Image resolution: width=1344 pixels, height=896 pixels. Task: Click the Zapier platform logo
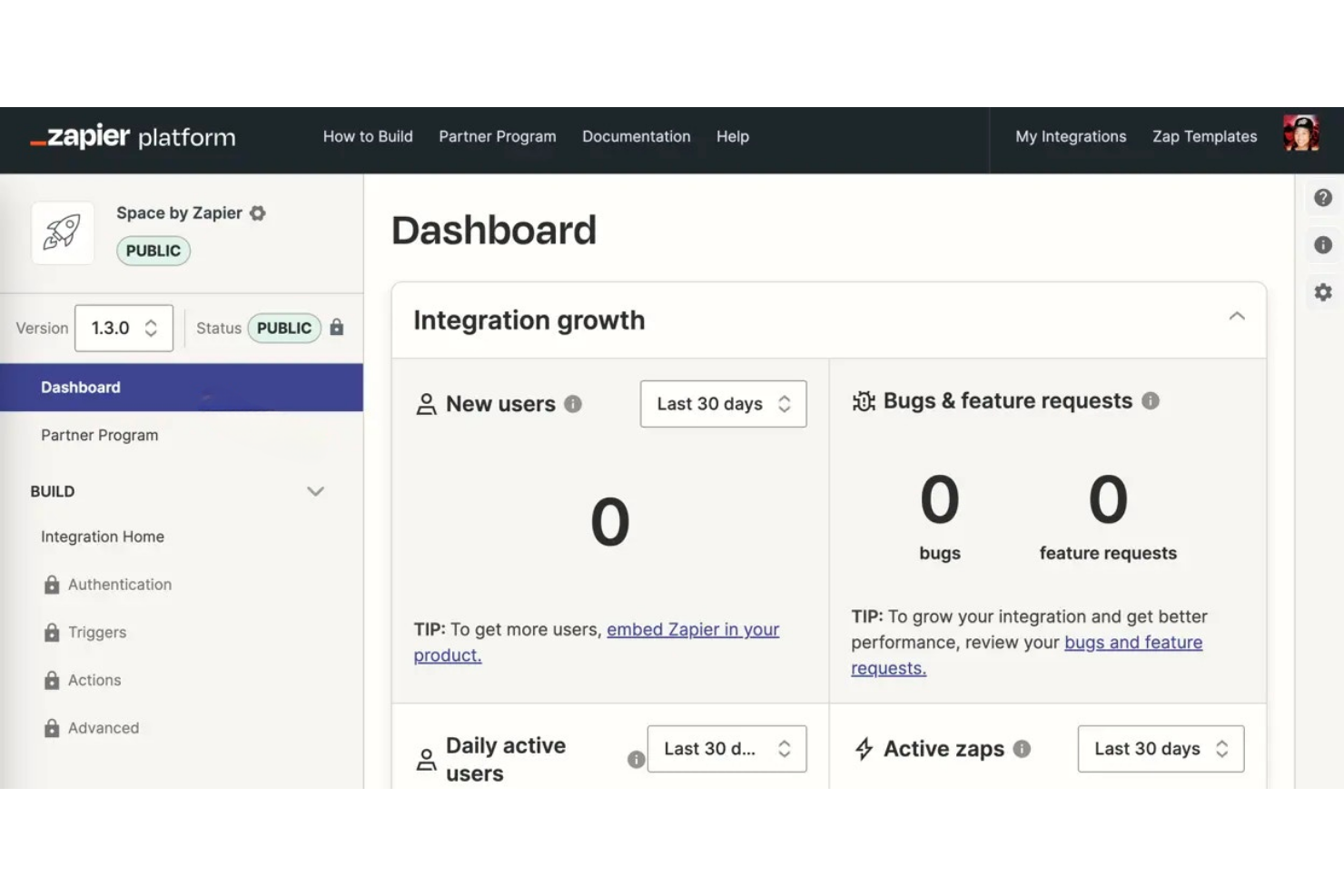tap(133, 136)
